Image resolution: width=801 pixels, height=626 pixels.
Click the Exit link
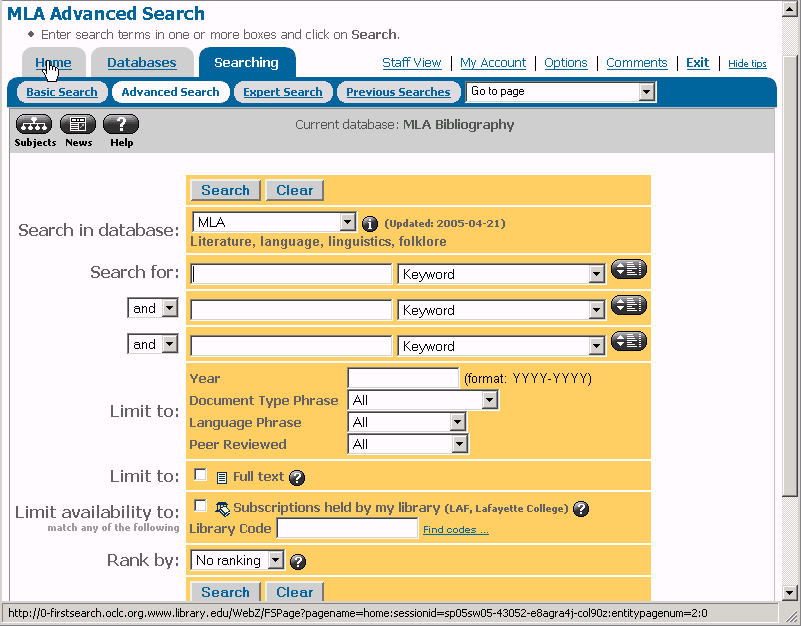(697, 63)
